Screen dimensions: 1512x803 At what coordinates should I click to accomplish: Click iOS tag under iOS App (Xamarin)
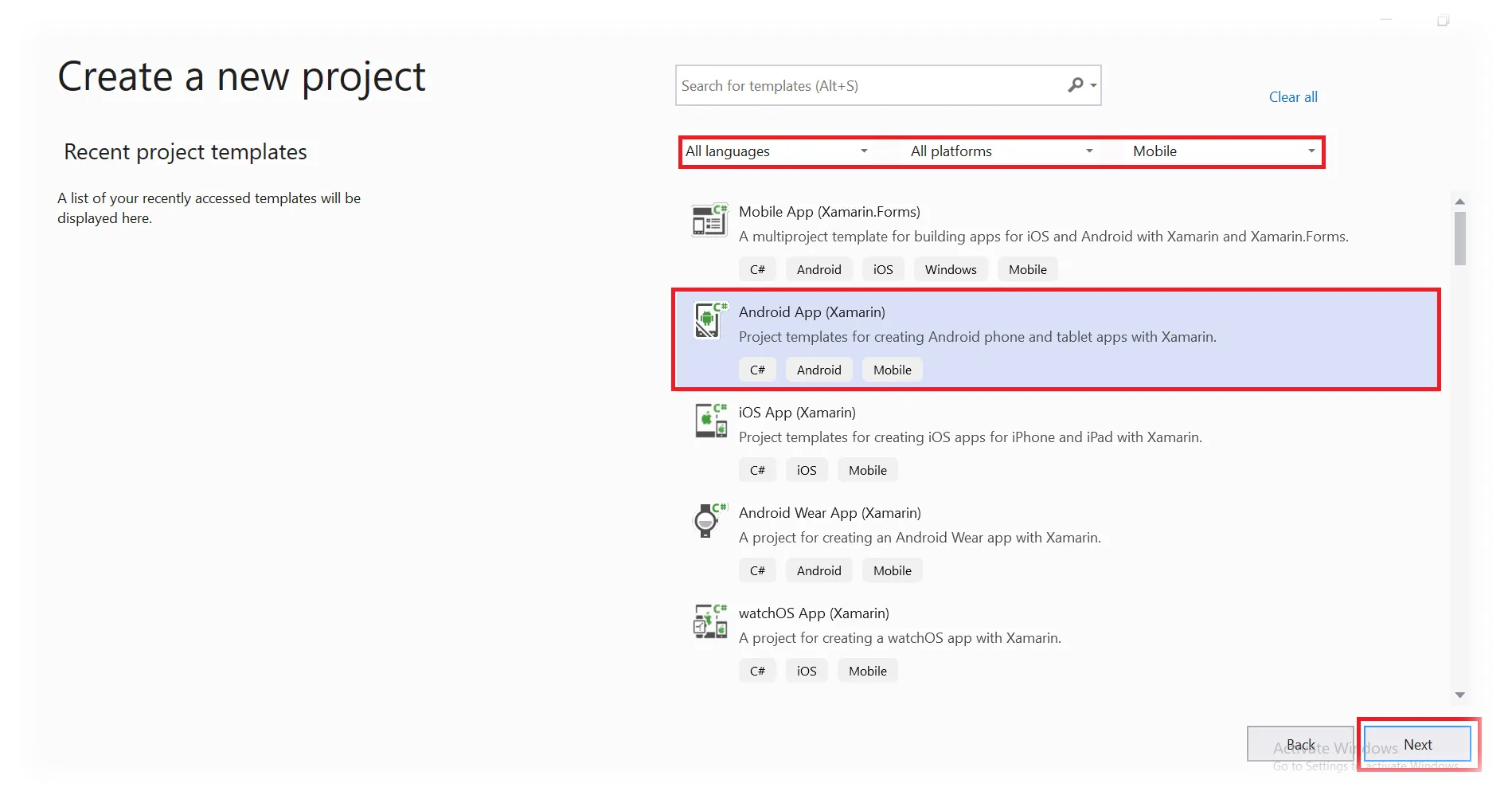(807, 470)
